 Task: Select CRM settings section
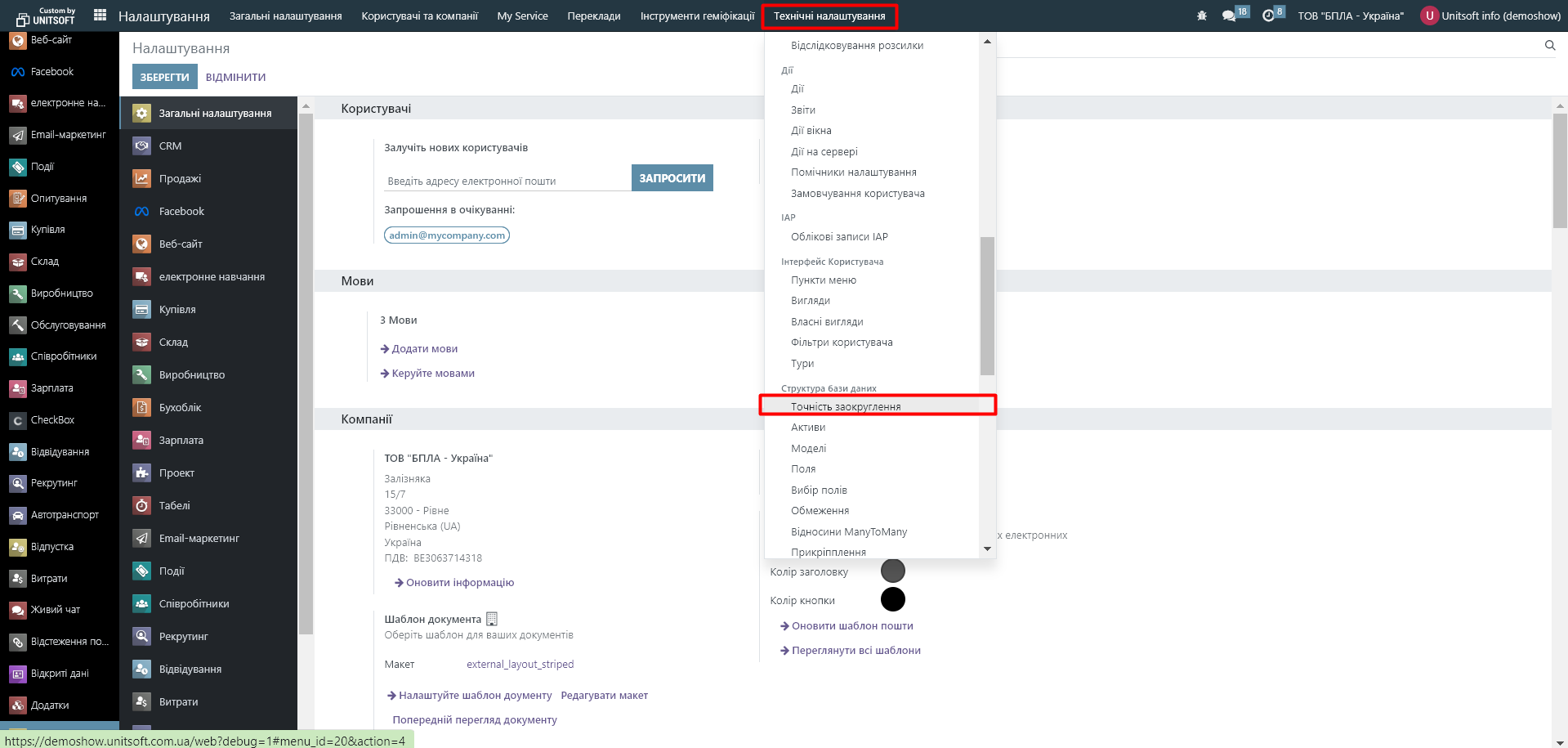208,146
